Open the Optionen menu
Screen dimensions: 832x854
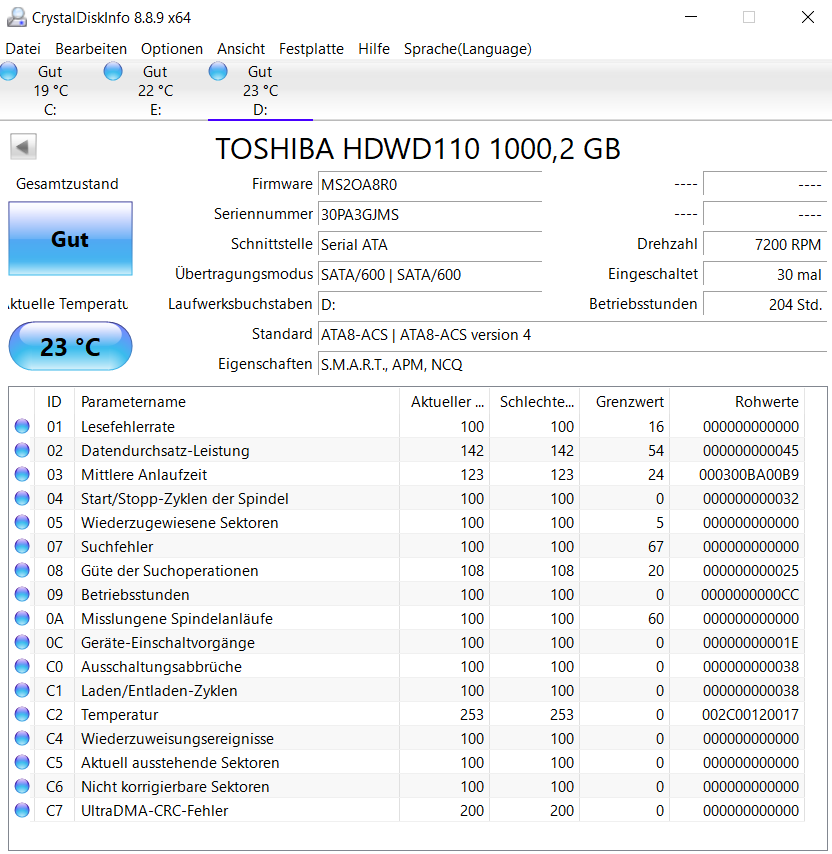172,49
